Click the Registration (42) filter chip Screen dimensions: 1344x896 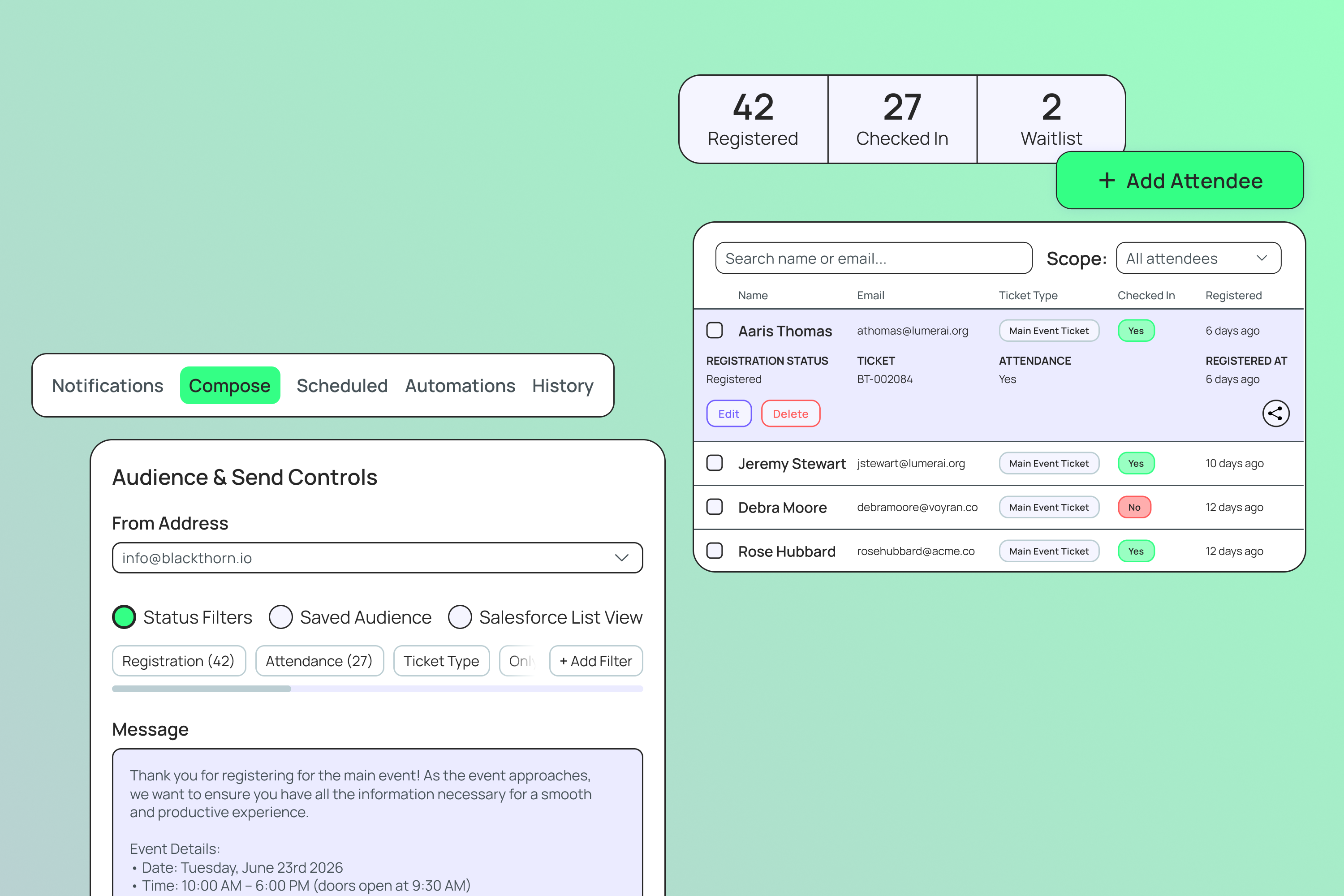click(179, 661)
